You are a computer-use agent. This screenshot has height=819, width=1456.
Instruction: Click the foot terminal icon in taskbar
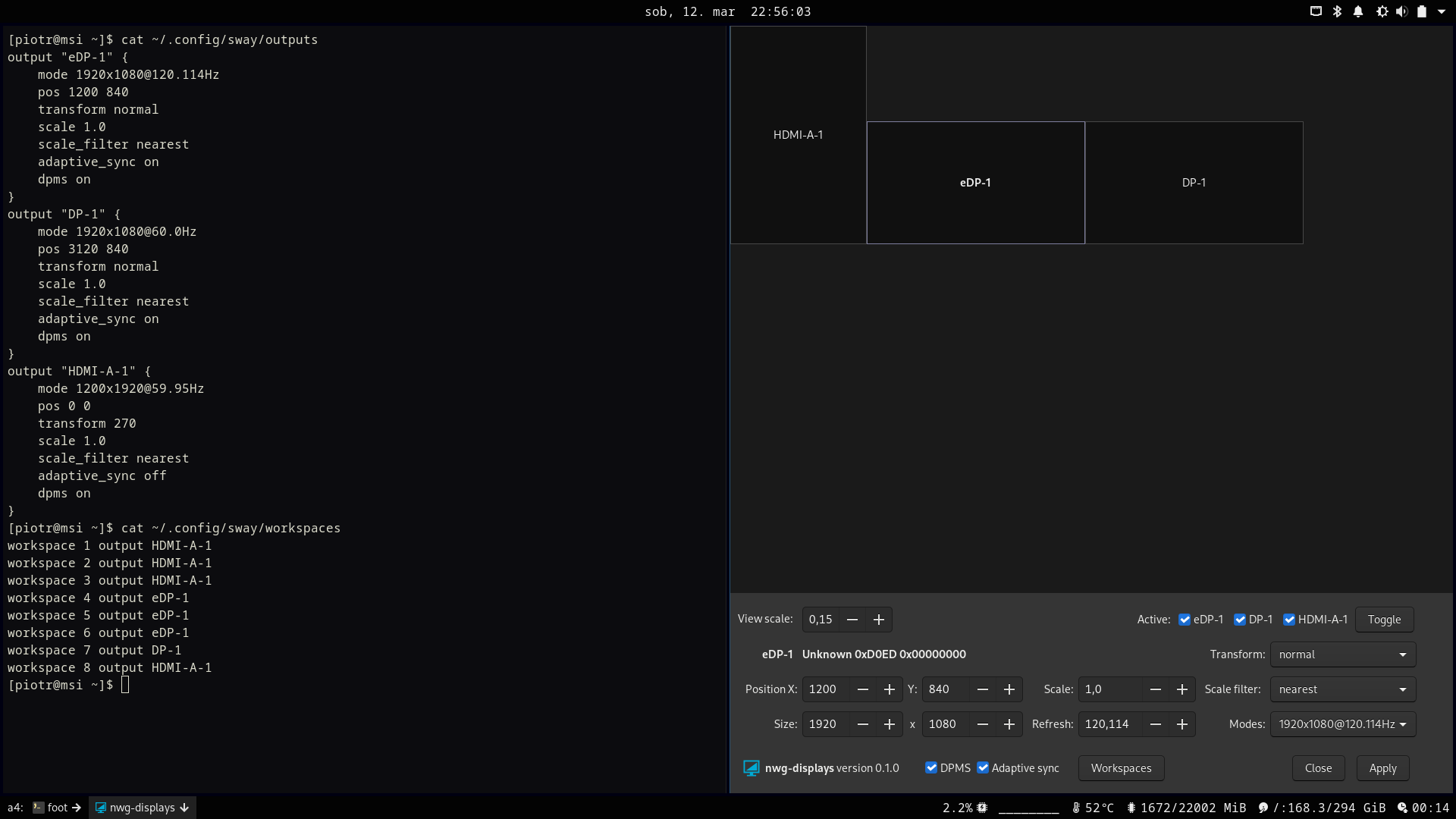(x=39, y=808)
